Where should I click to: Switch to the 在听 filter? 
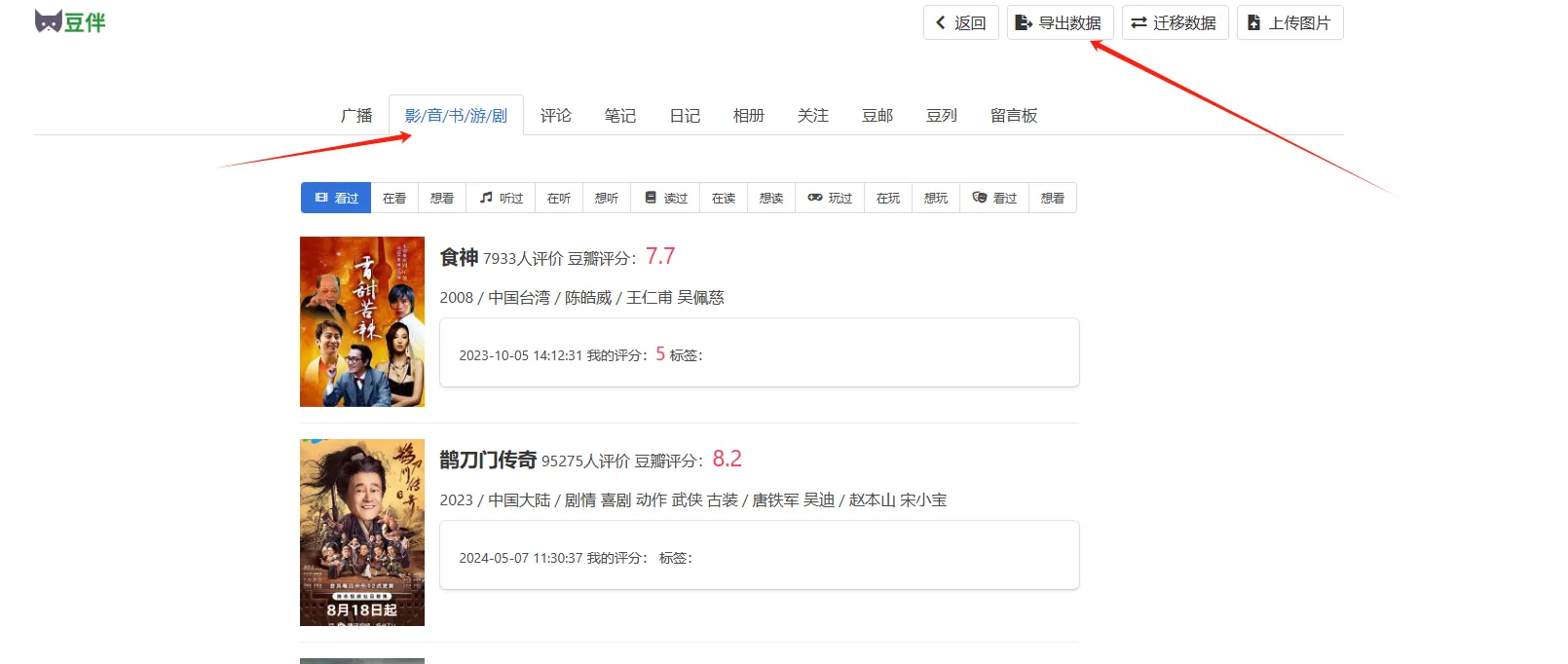pos(559,198)
